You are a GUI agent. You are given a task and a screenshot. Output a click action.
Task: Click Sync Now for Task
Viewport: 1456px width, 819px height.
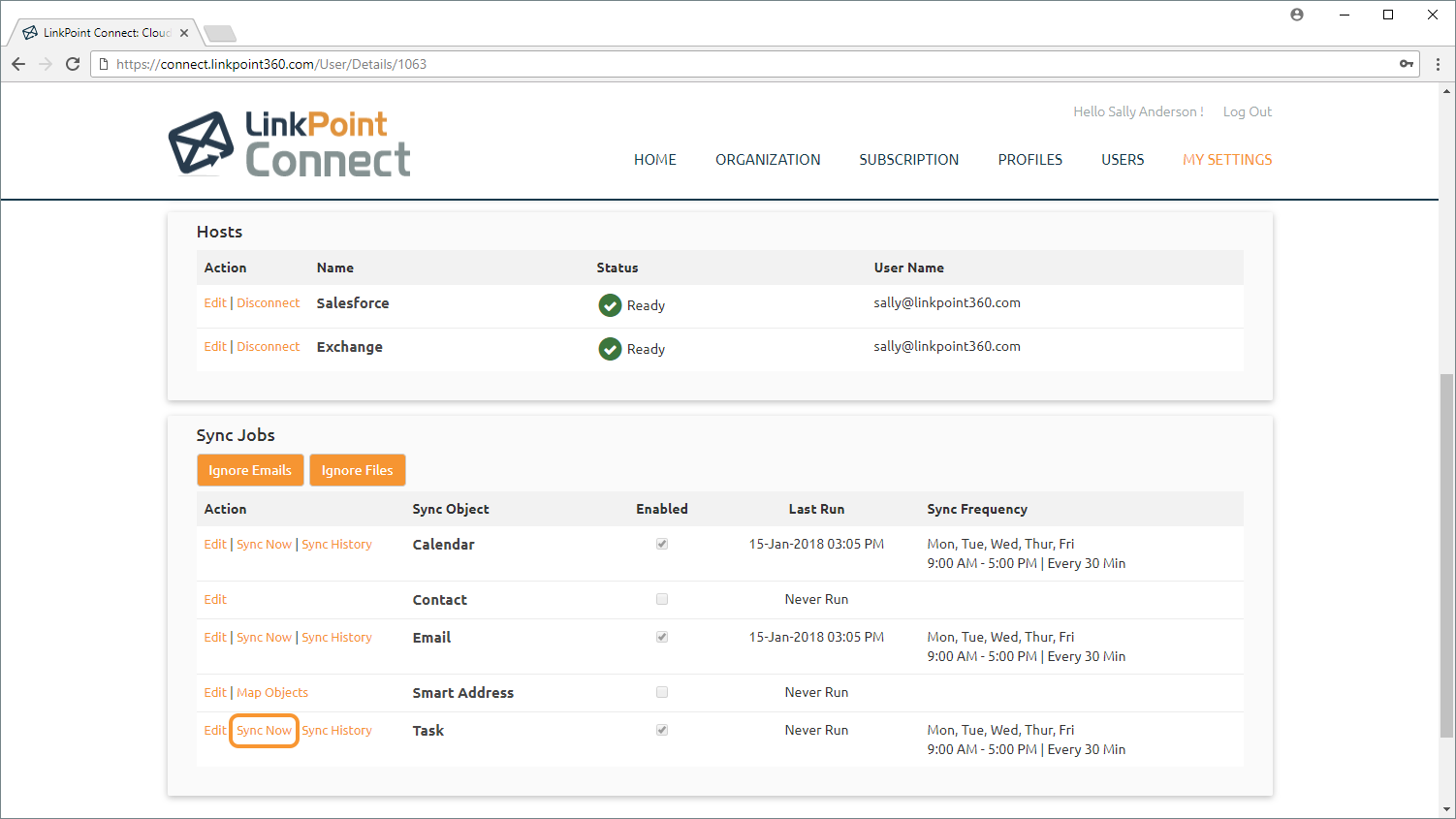coord(264,730)
